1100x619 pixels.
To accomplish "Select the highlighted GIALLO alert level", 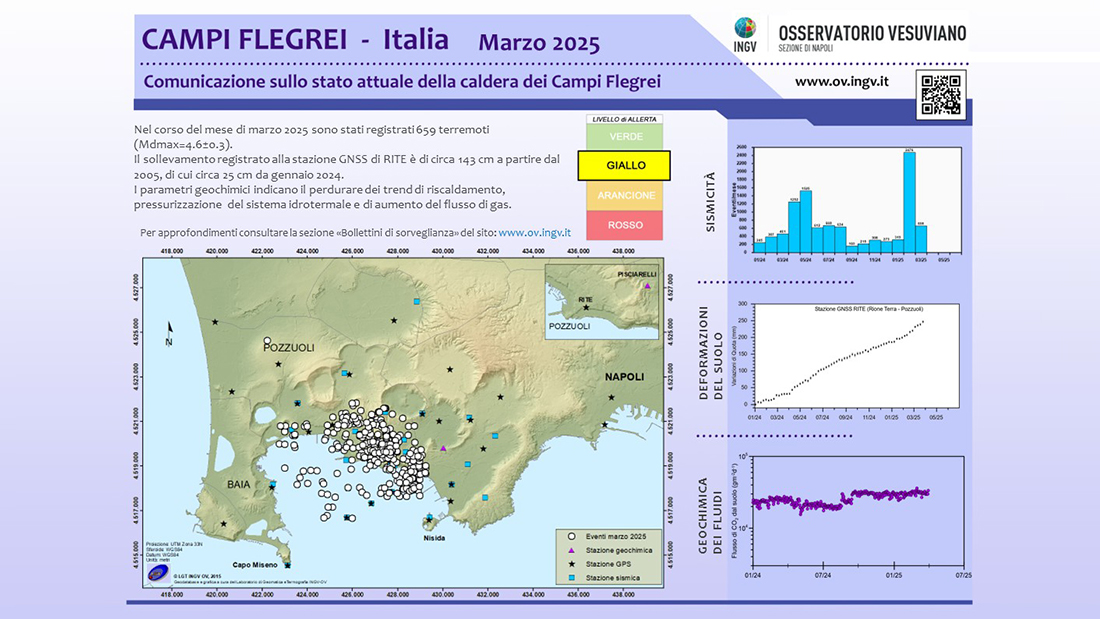I will point(625,165).
